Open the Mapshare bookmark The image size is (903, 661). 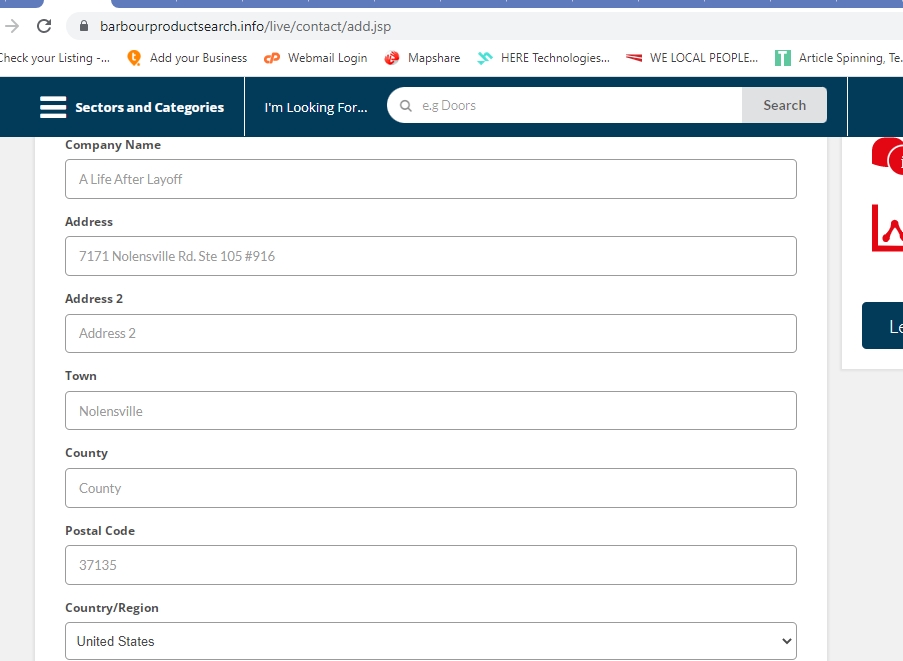click(x=422, y=58)
